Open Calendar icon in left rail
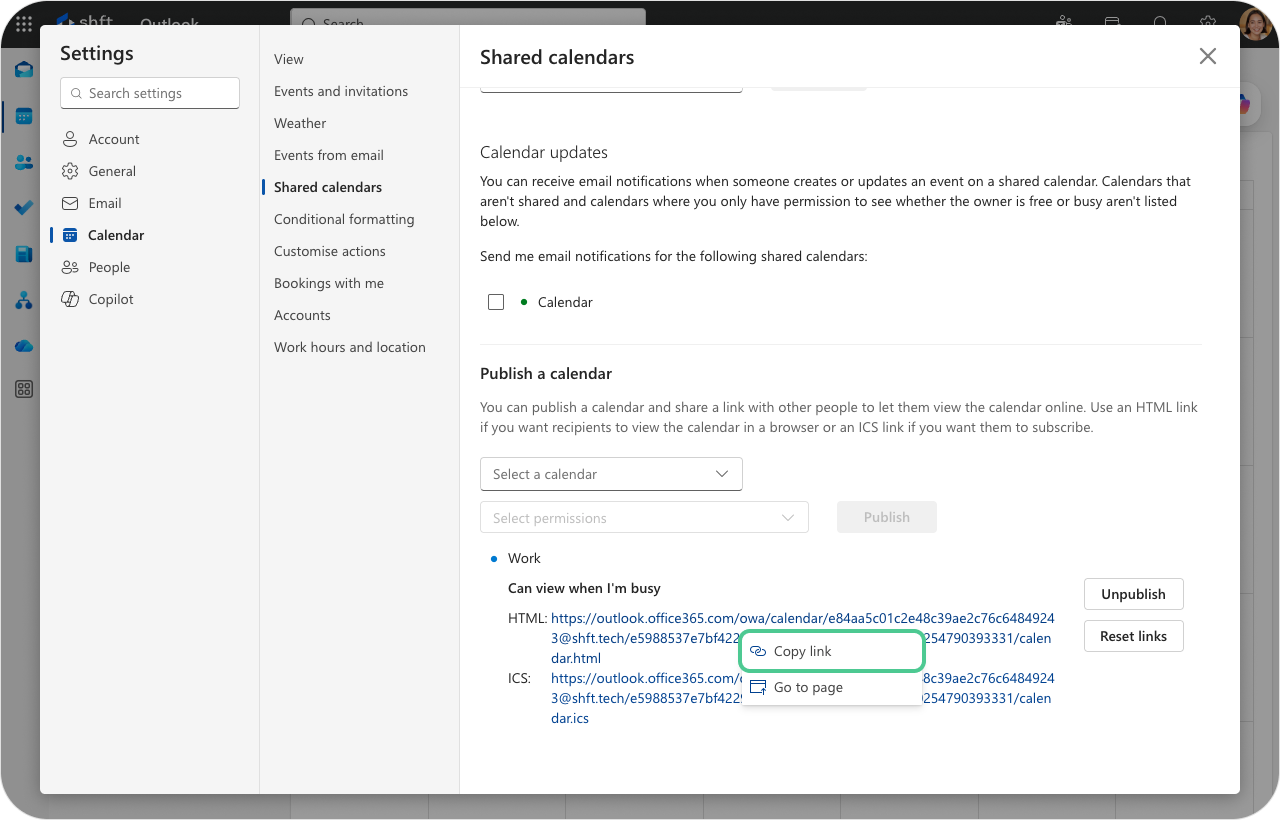 24,116
